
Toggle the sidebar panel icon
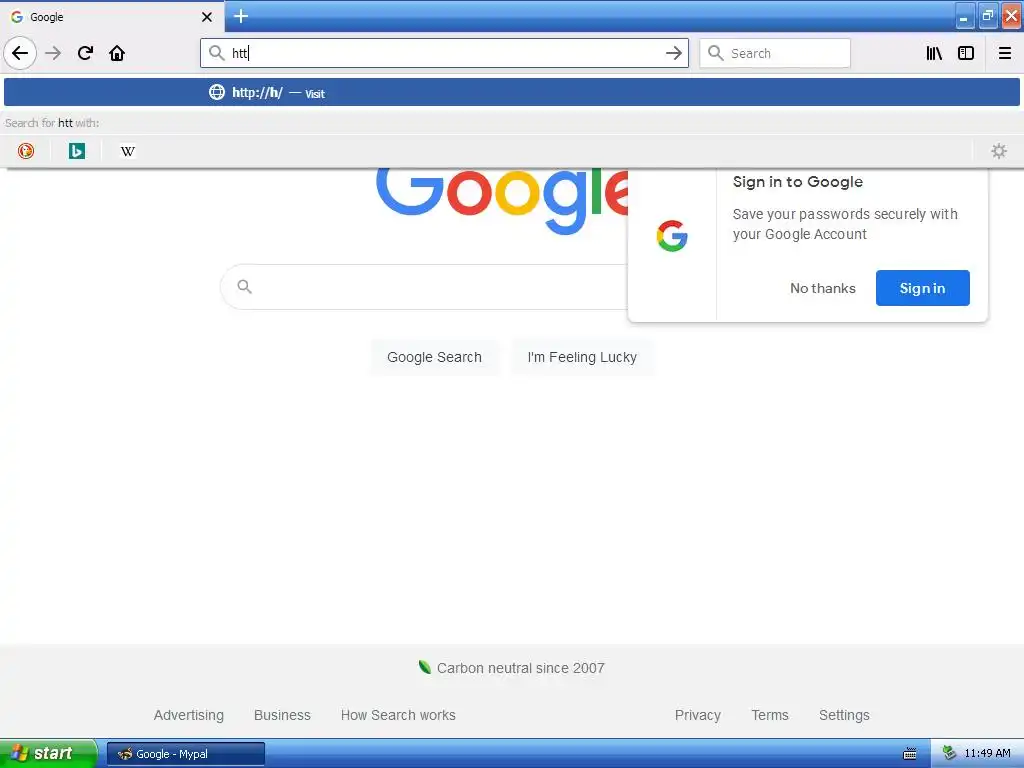point(966,53)
